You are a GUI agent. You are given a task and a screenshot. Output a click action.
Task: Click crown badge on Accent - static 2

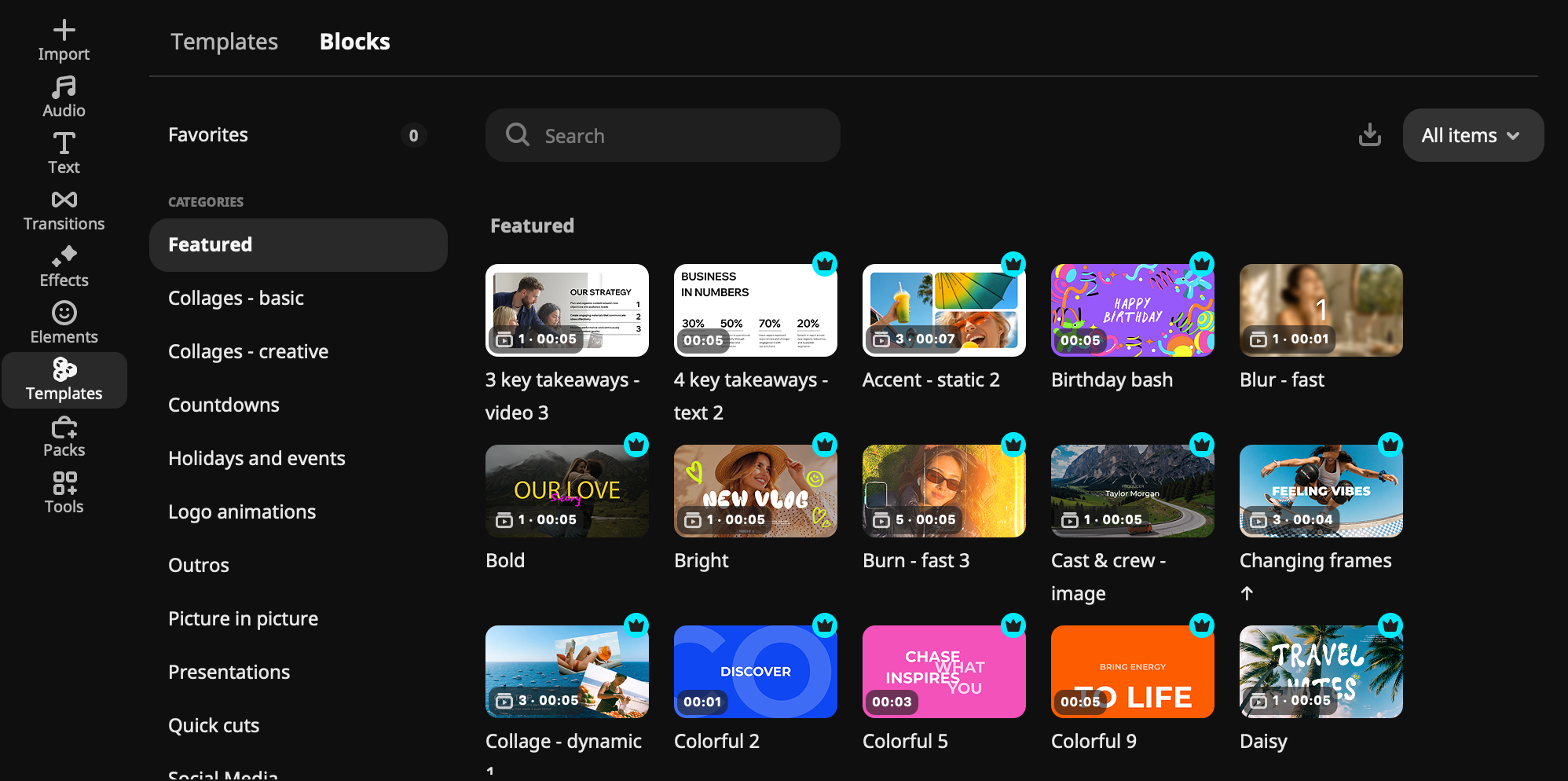pos(1013,264)
